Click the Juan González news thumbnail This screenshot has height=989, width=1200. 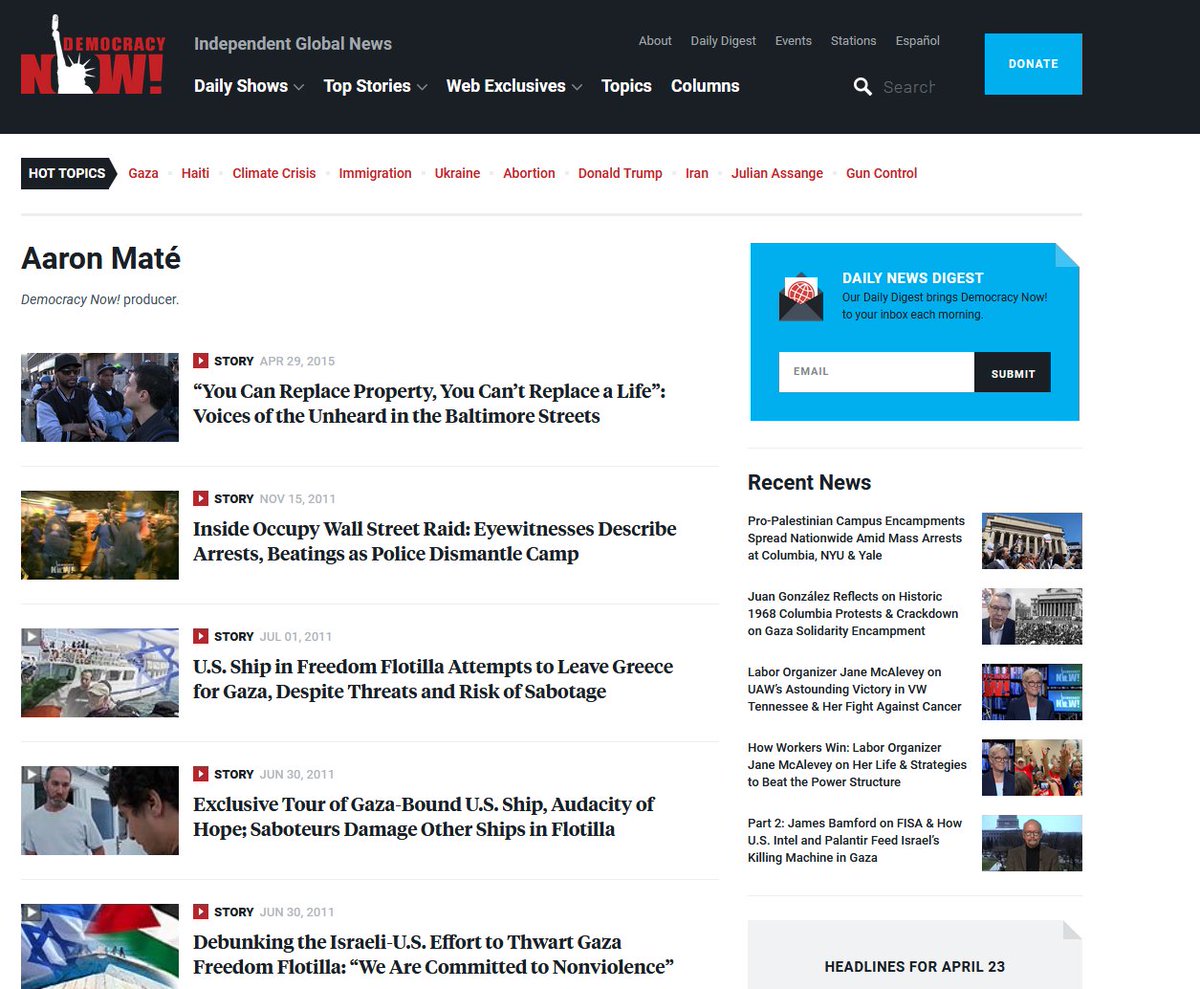1032,616
